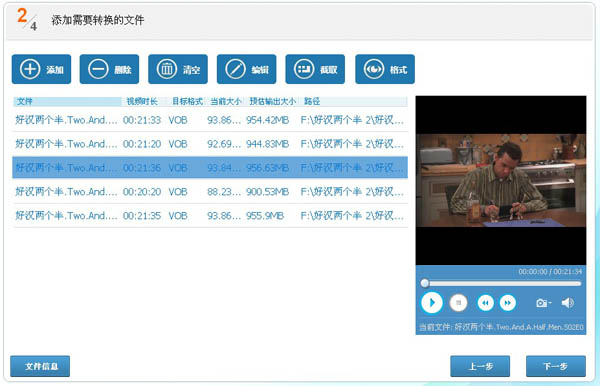Sort by the 预估输出大小 column header

272,101
